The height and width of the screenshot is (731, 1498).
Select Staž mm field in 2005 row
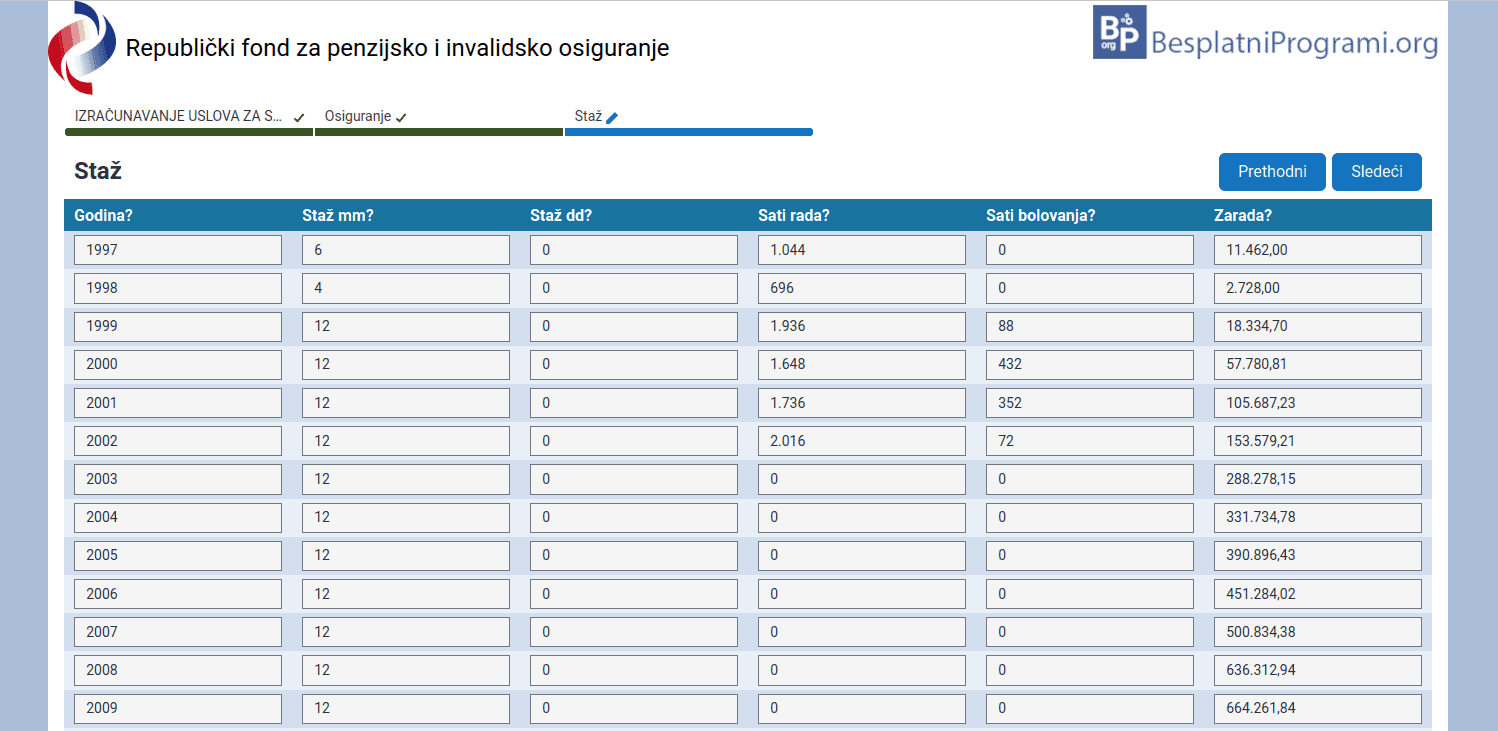[x=406, y=555]
